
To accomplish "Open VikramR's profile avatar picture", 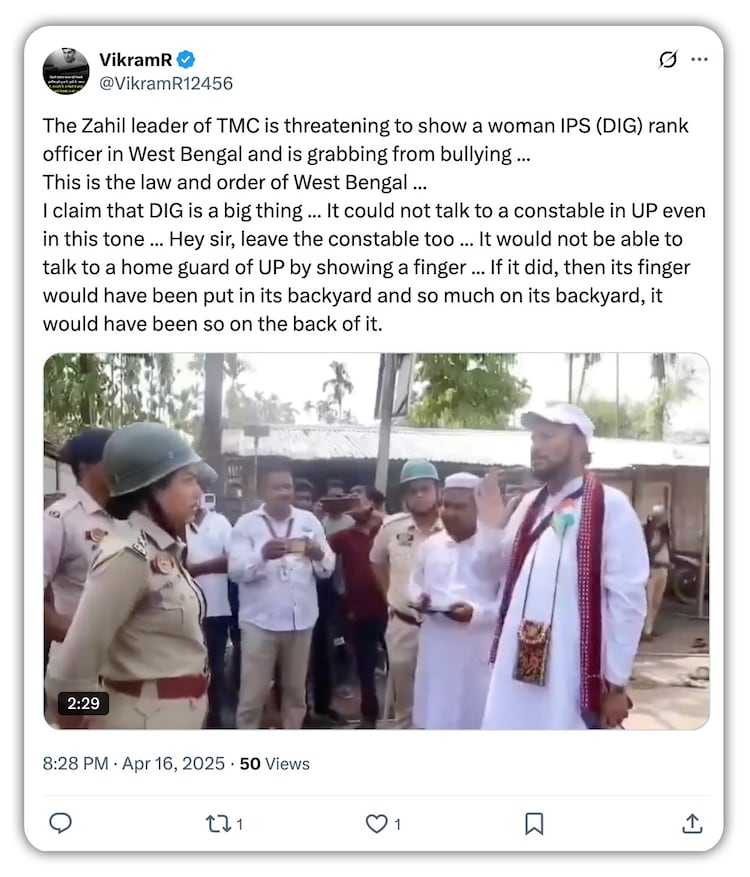I will click(x=66, y=71).
